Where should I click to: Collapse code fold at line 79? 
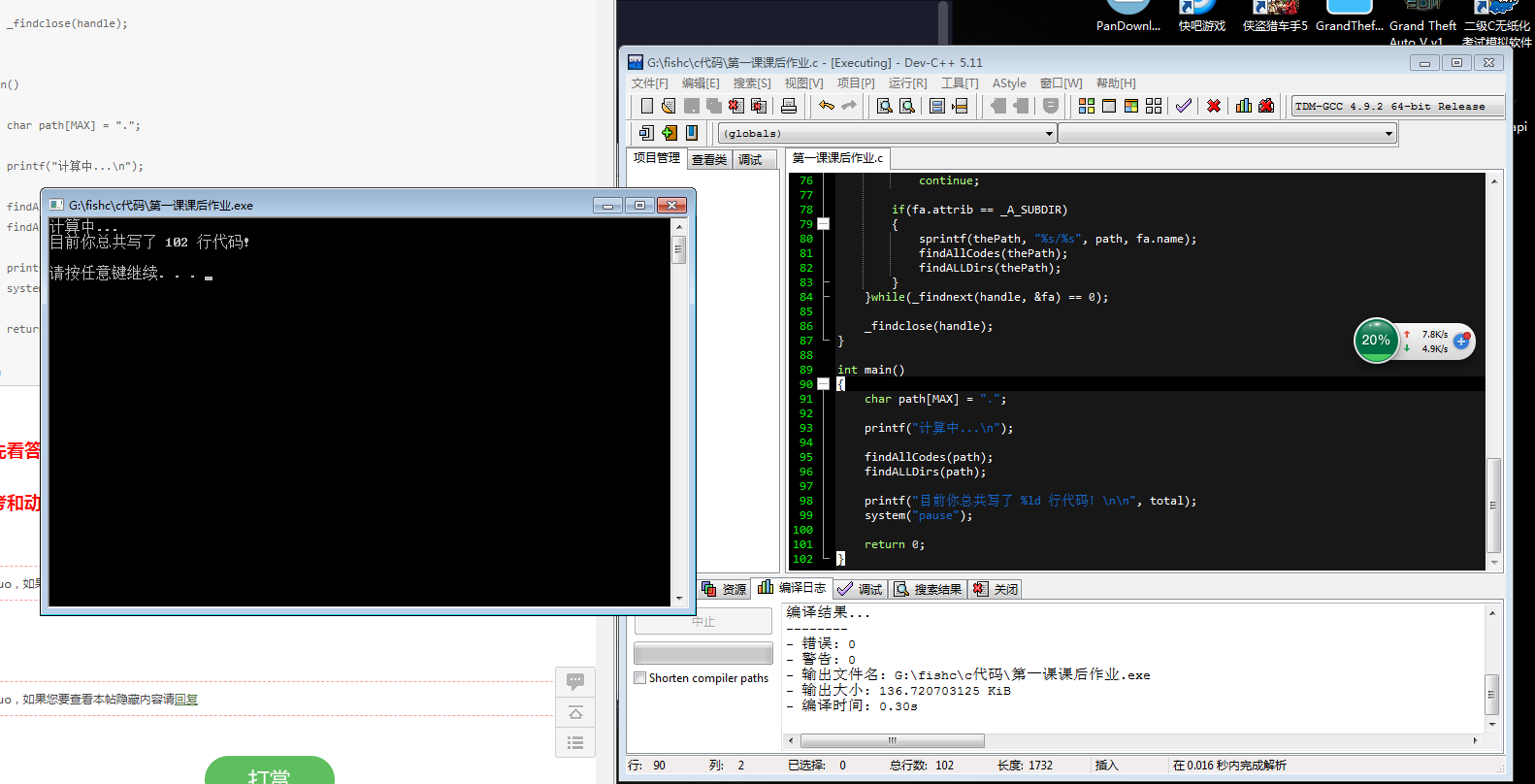(824, 224)
